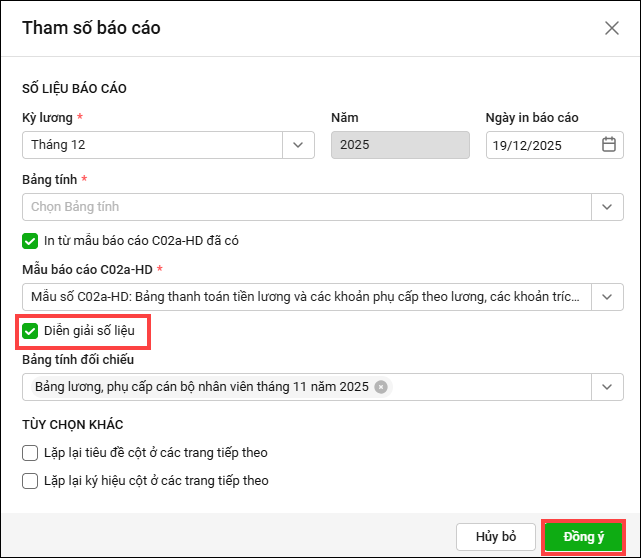Click the Bảng lương tháng 11 năm 2025 tag
Screen dimensions: 641x558
(x=200, y=386)
